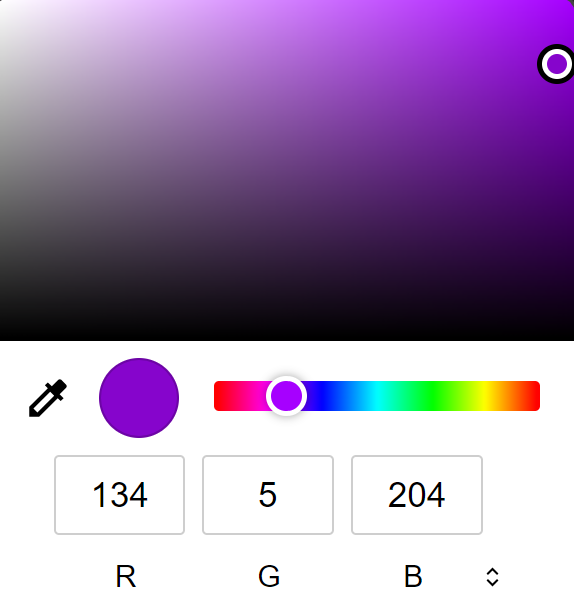Click the R channel label
The width and height of the screenshot is (575, 610).
tap(126, 577)
